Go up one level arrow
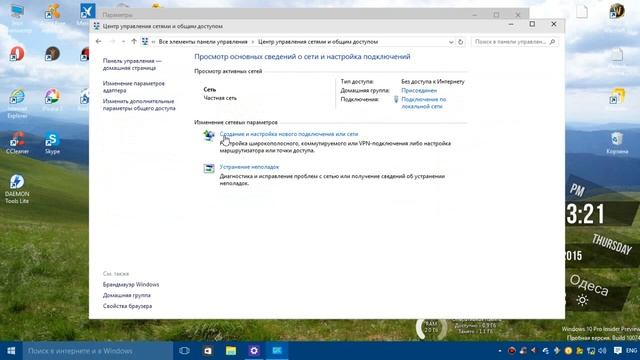The image size is (640, 360). coord(134,41)
